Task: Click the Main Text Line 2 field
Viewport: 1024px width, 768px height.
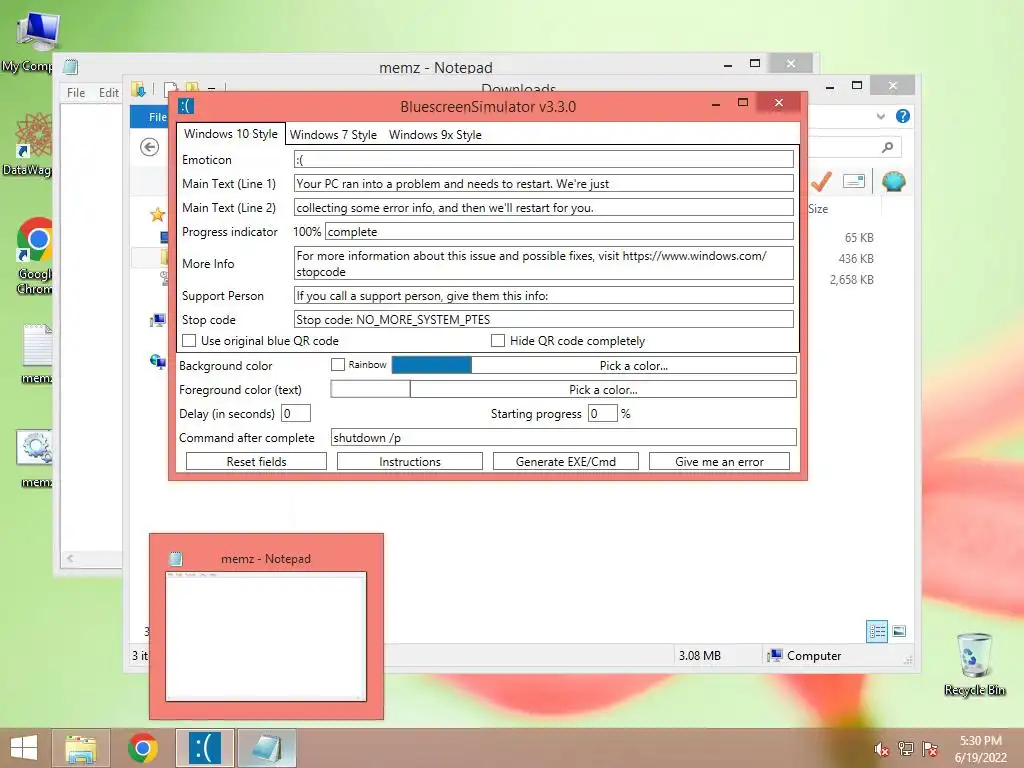Action: pyautogui.click(x=543, y=208)
